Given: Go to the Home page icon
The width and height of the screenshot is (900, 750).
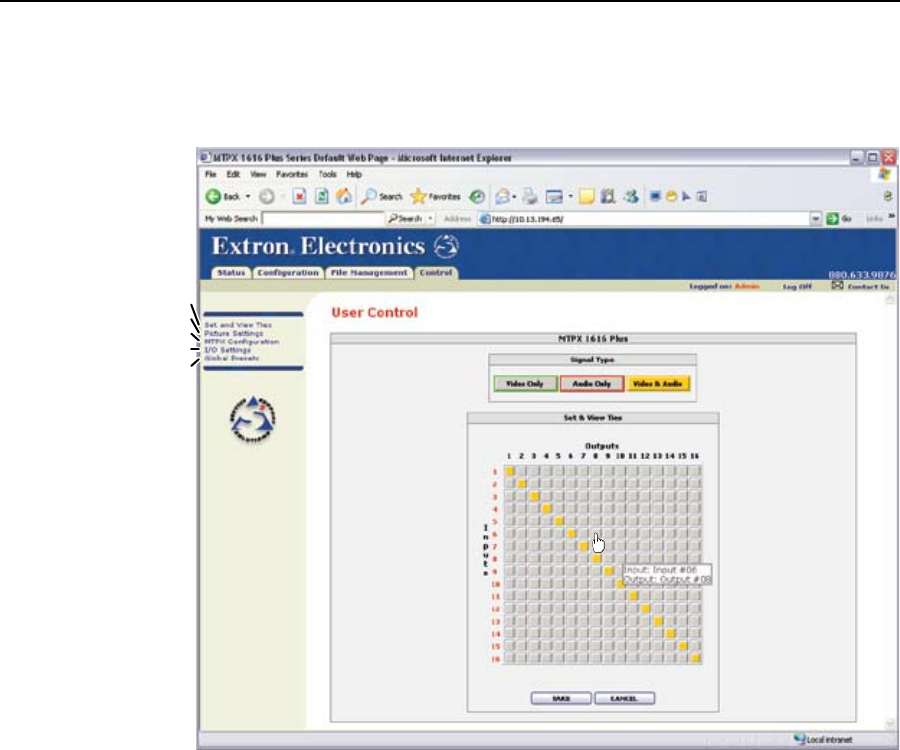Looking at the screenshot, I should click(x=344, y=196).
